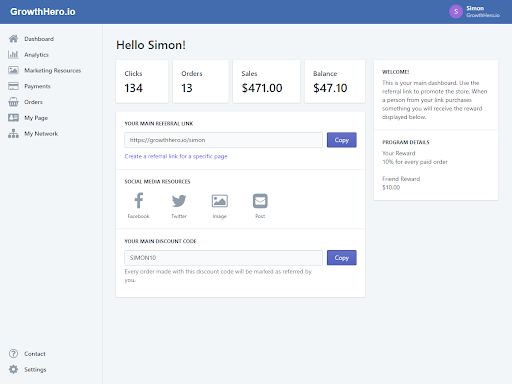Open the Dashboard menu item
The image size is (512, 384).
pos(39,39)
